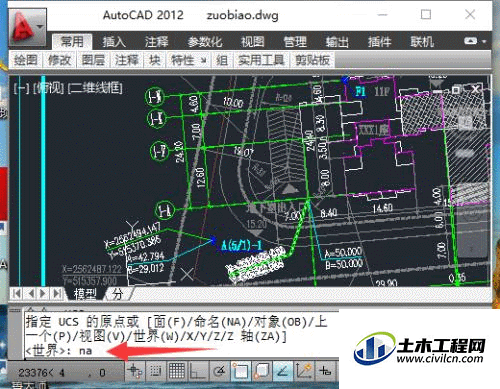Click the X=2562487.122 coordinate text
Image resolution: width=500 pixels, height=389 pixels.
click(91, 269)
